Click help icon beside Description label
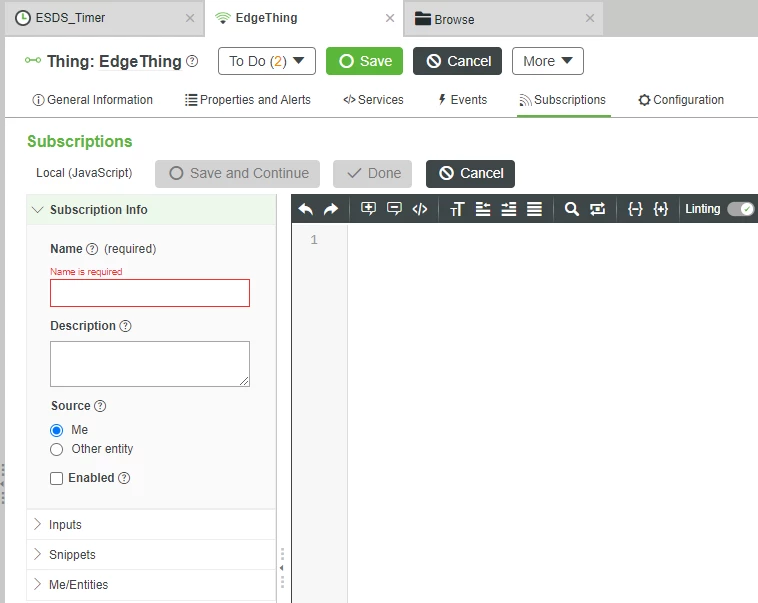This screenshot has width=758, height=603. (x=125, y=326)
